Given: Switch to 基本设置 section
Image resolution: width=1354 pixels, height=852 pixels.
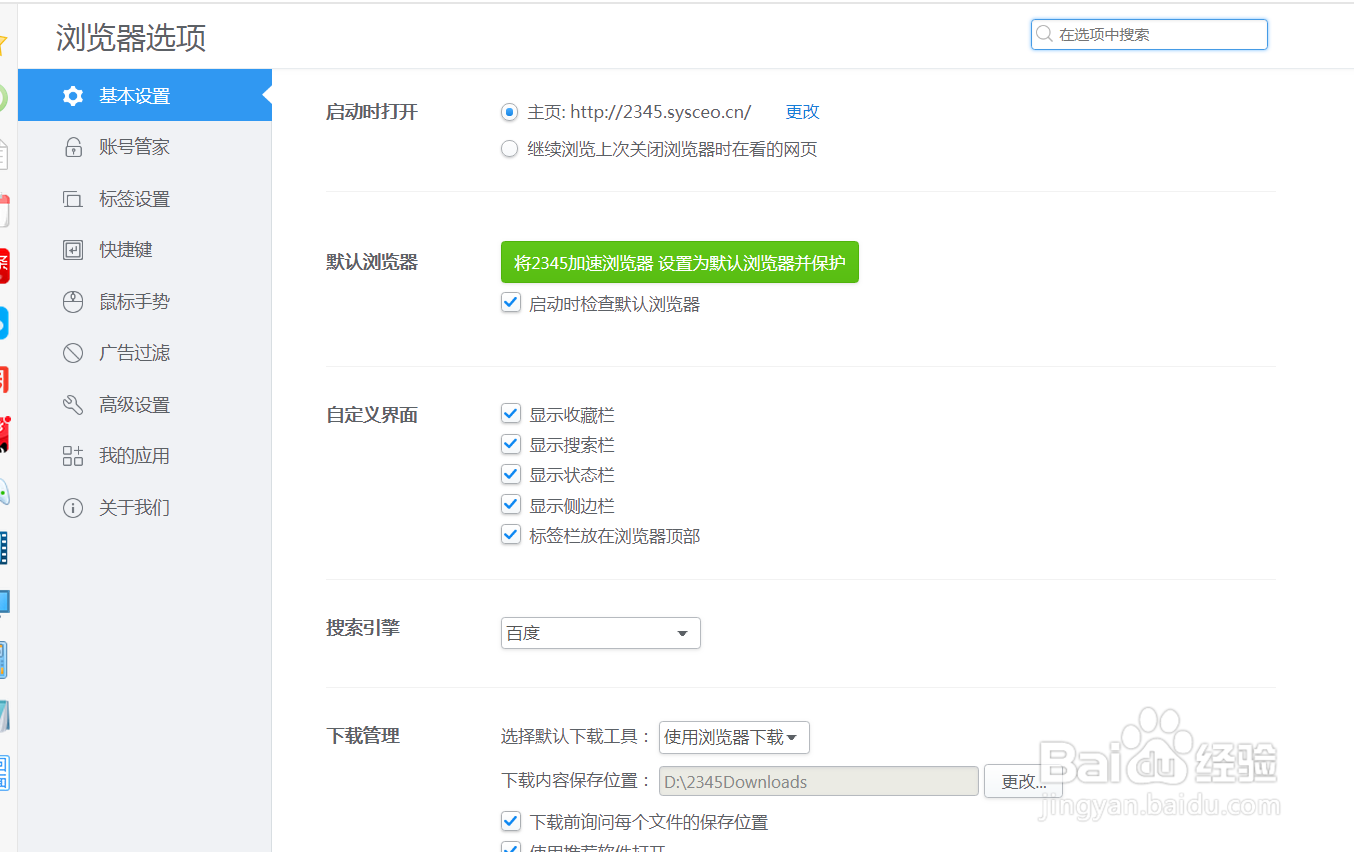Looking at the screenshot, I should (x=144, y=95).
